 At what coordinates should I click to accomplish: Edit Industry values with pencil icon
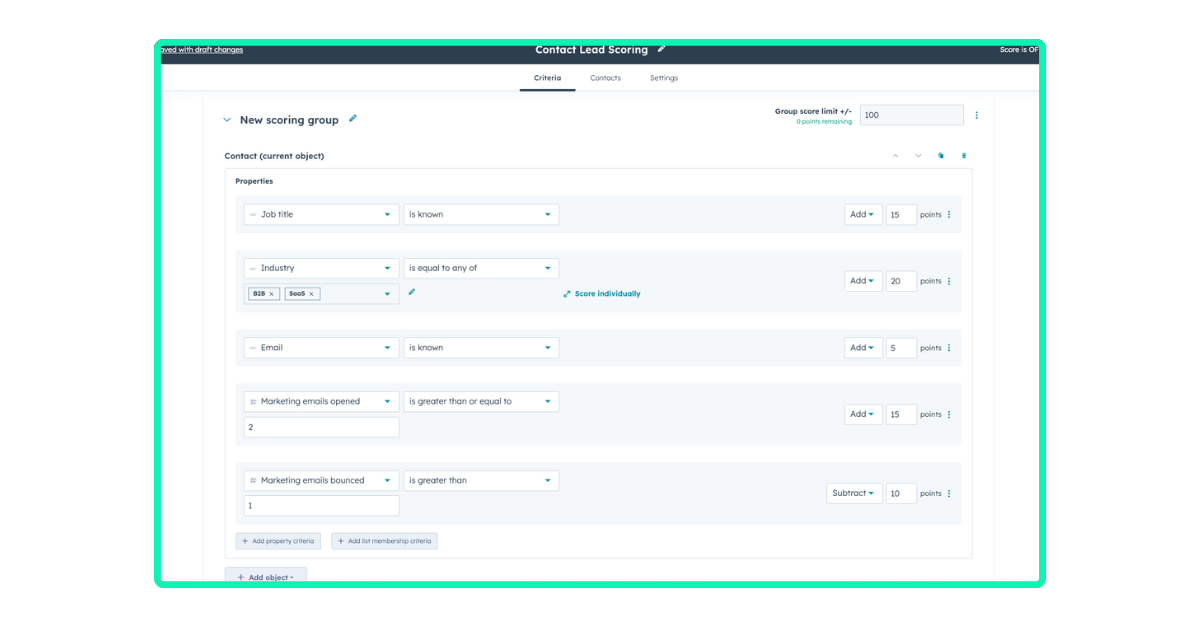[x=412, y=293]
